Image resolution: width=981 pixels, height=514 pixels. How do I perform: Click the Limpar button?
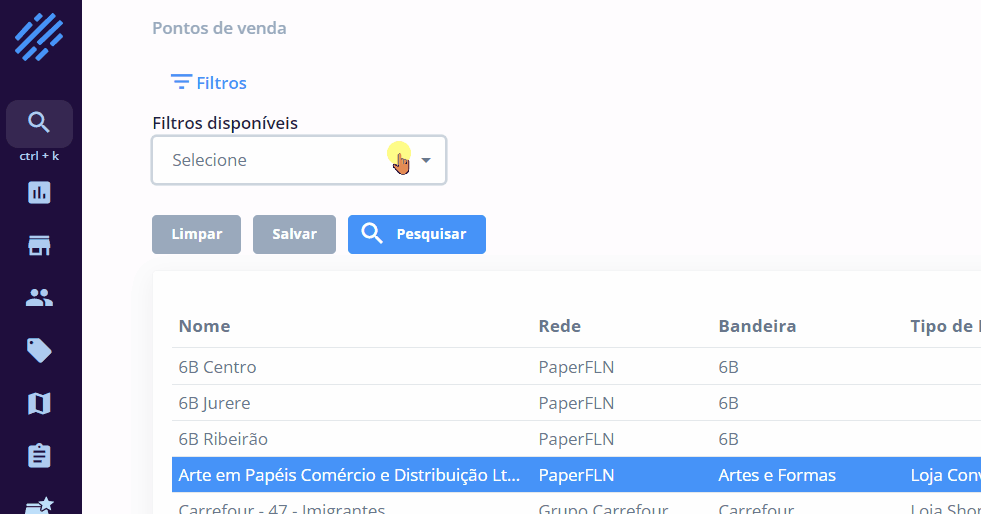[196, 234]
